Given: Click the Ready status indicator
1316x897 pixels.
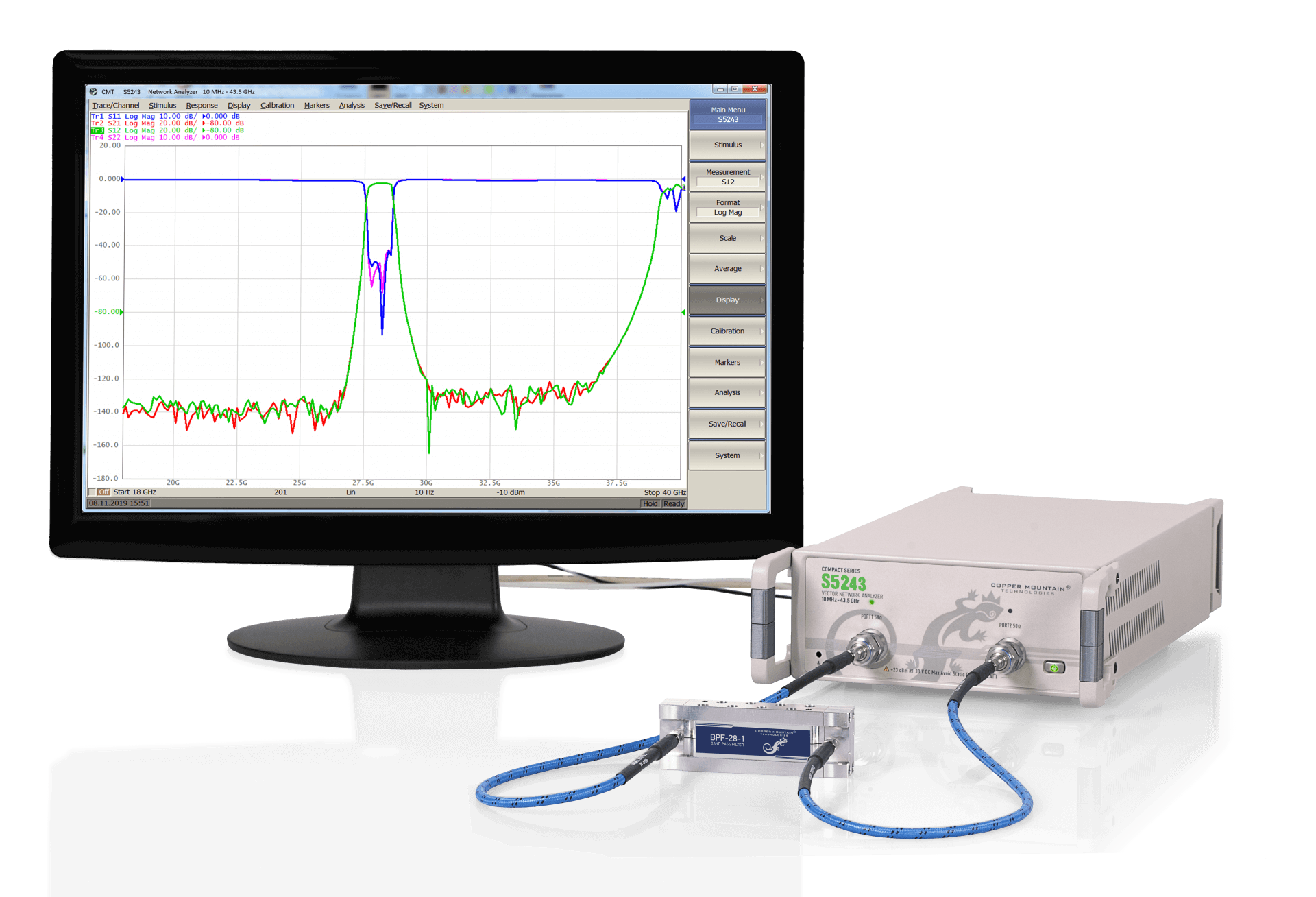Looking at the screenshot, I should coord(674,504).
